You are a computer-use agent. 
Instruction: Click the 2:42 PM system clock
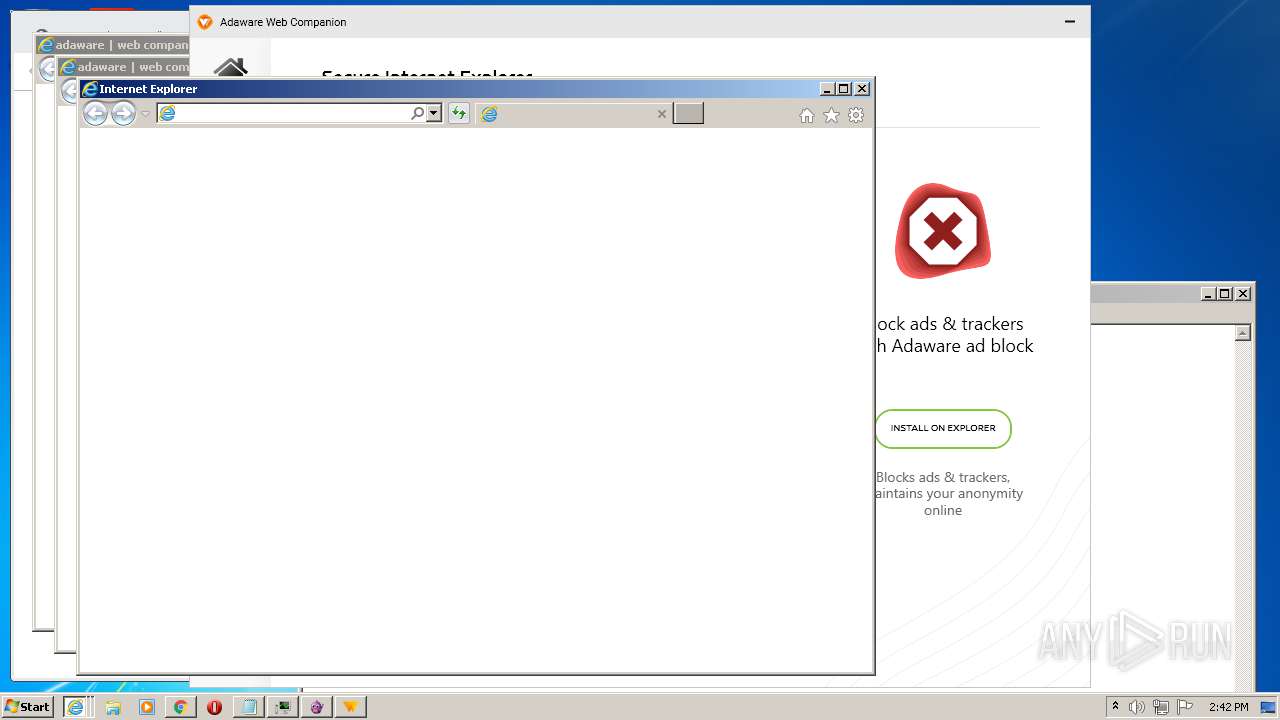coord(1228,707)
